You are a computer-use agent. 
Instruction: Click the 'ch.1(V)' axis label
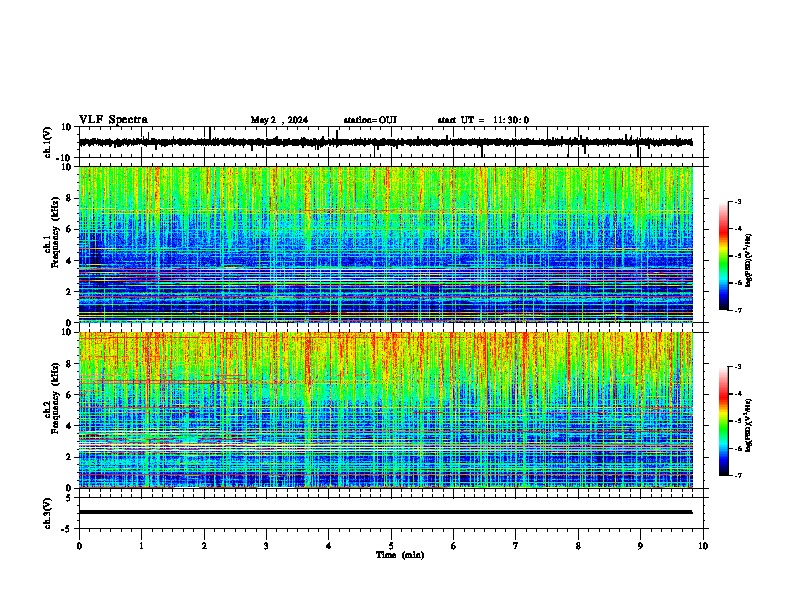[x=47, y=142]
